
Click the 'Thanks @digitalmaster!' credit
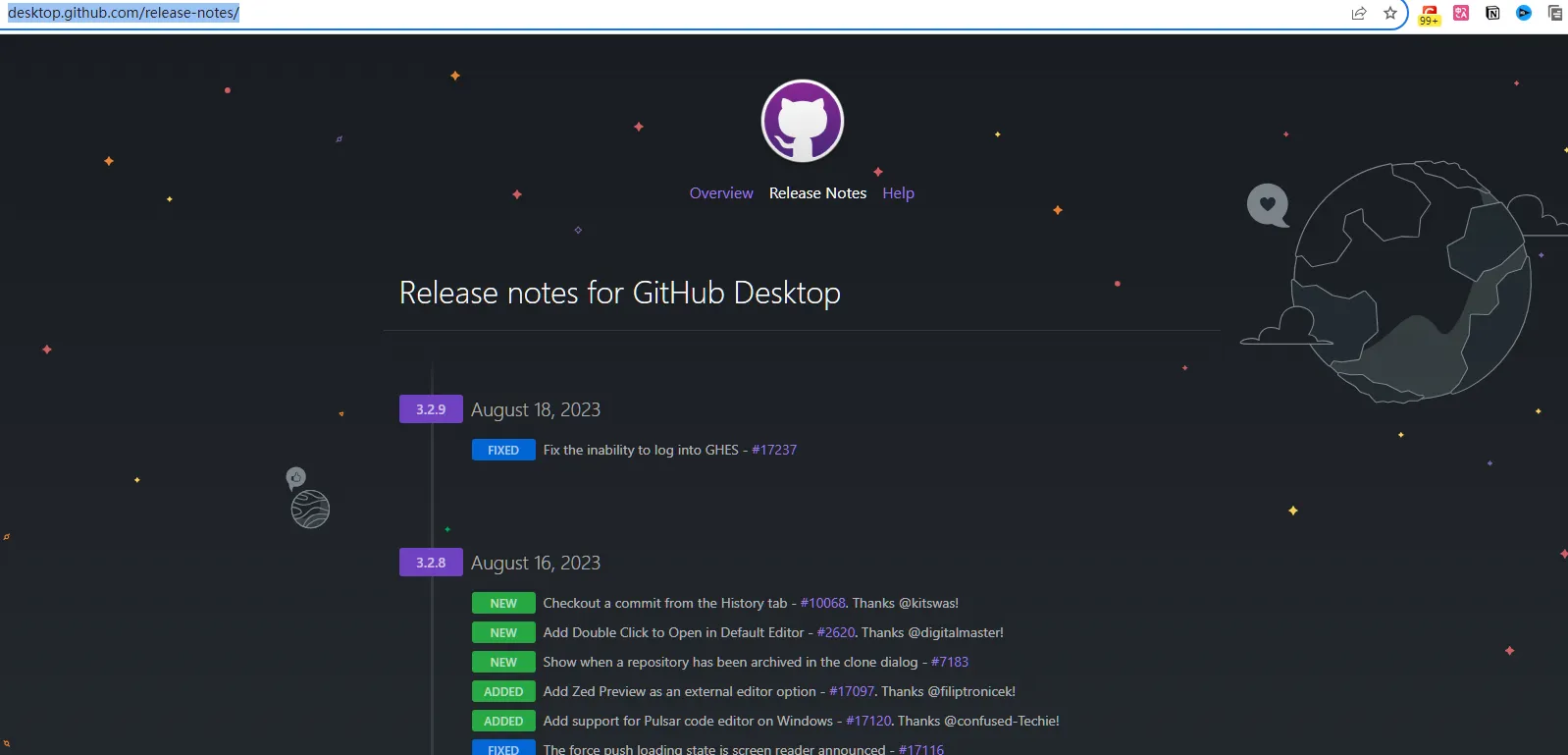click(932, 632)
